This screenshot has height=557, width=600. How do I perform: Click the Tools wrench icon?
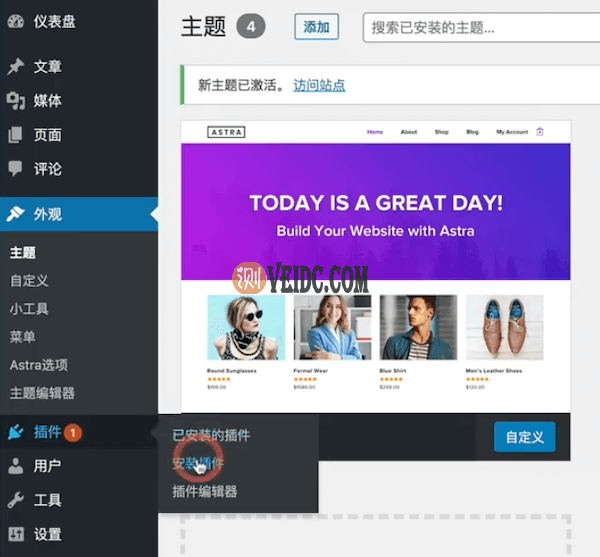click(15, 500)
